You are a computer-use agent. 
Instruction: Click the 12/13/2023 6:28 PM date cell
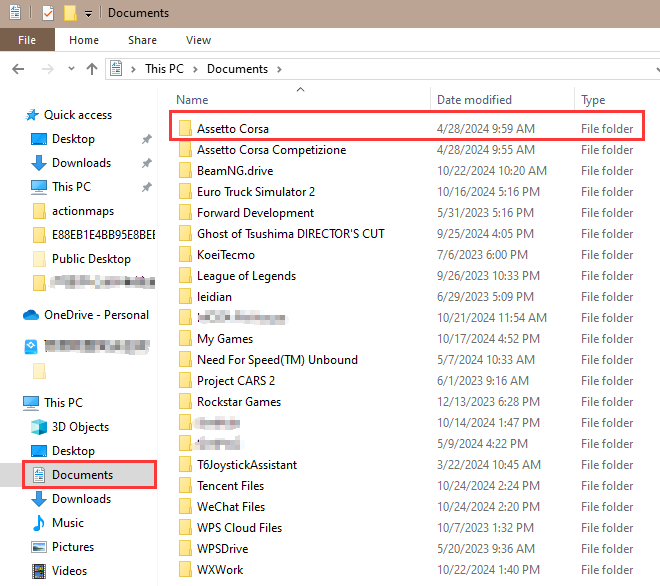[488, 402]
